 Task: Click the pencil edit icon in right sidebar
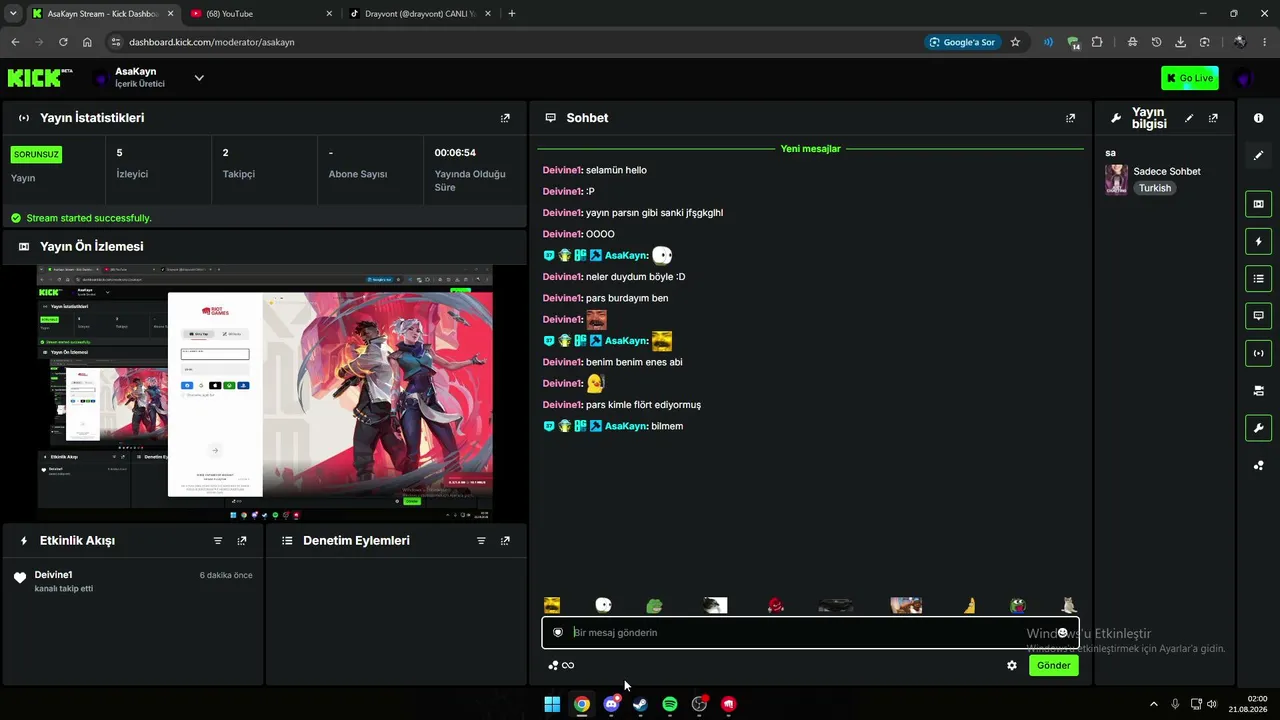(x=1258, y=155)
